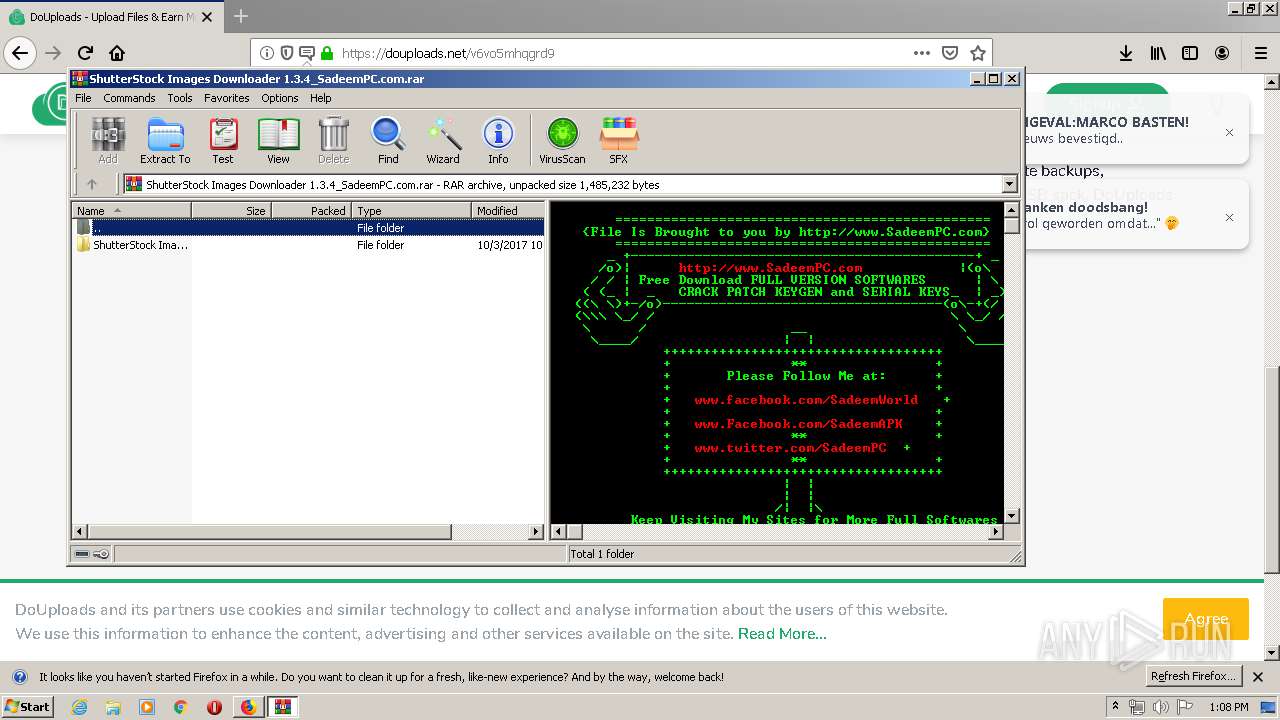Select the ShutterStock Ima... folder row
The image size is (1280, 720).
point(308,245)
